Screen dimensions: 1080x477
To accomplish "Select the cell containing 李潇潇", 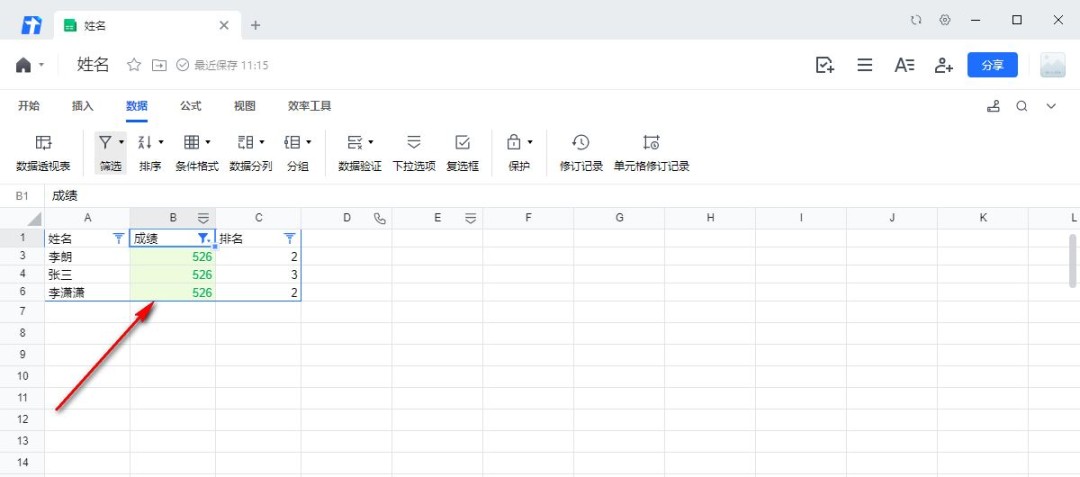I will pos(87,293).
